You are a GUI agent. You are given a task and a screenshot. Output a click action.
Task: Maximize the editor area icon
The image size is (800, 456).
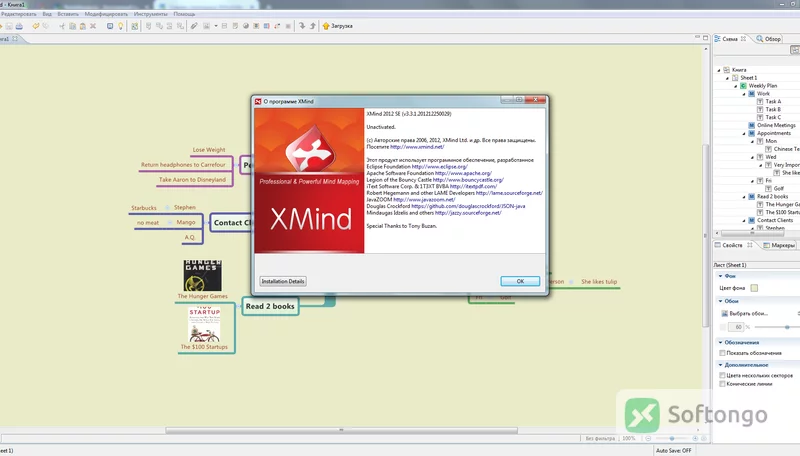click(x=706, y=38)
